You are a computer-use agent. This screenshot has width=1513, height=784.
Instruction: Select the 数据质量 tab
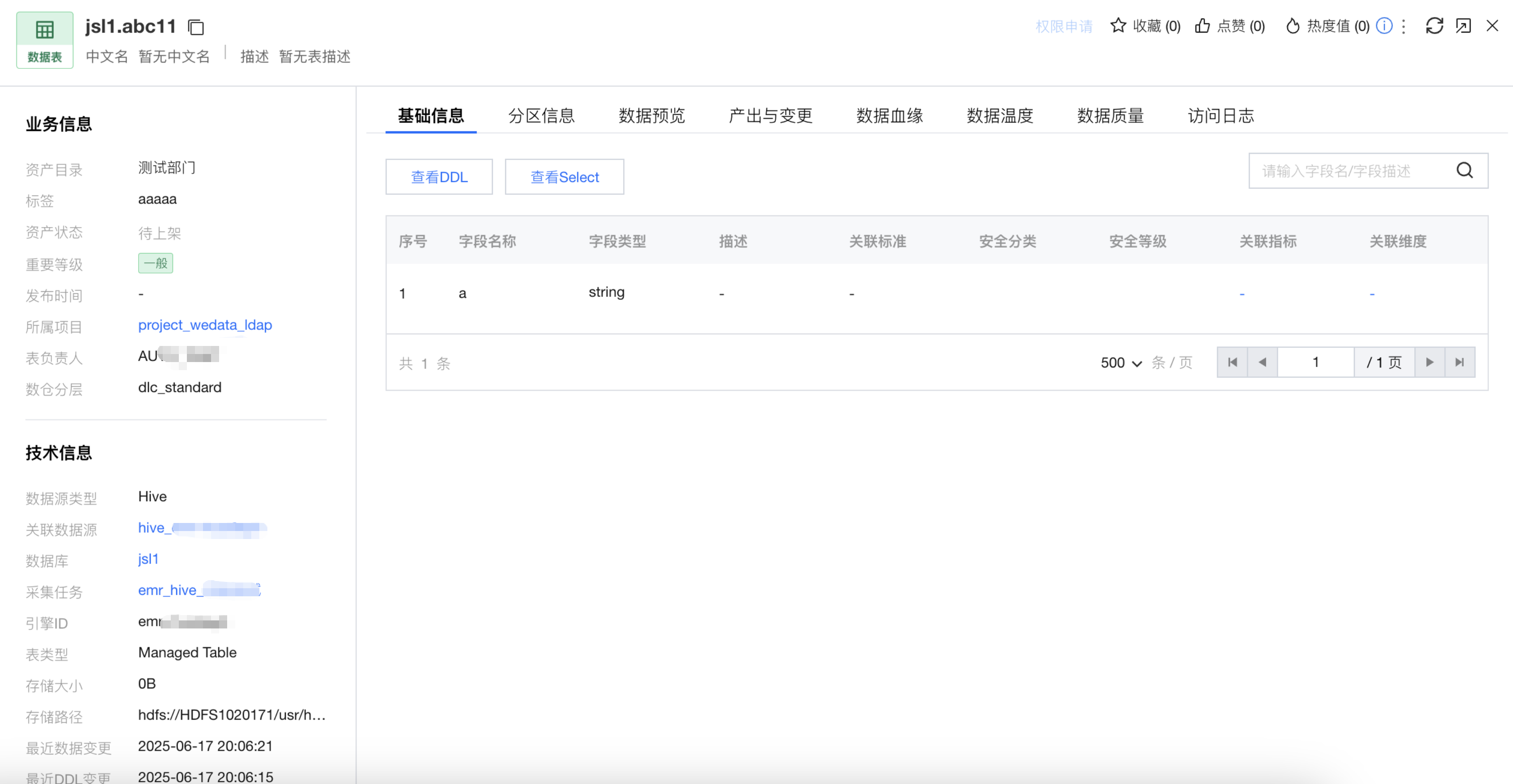coord(1110,116)
